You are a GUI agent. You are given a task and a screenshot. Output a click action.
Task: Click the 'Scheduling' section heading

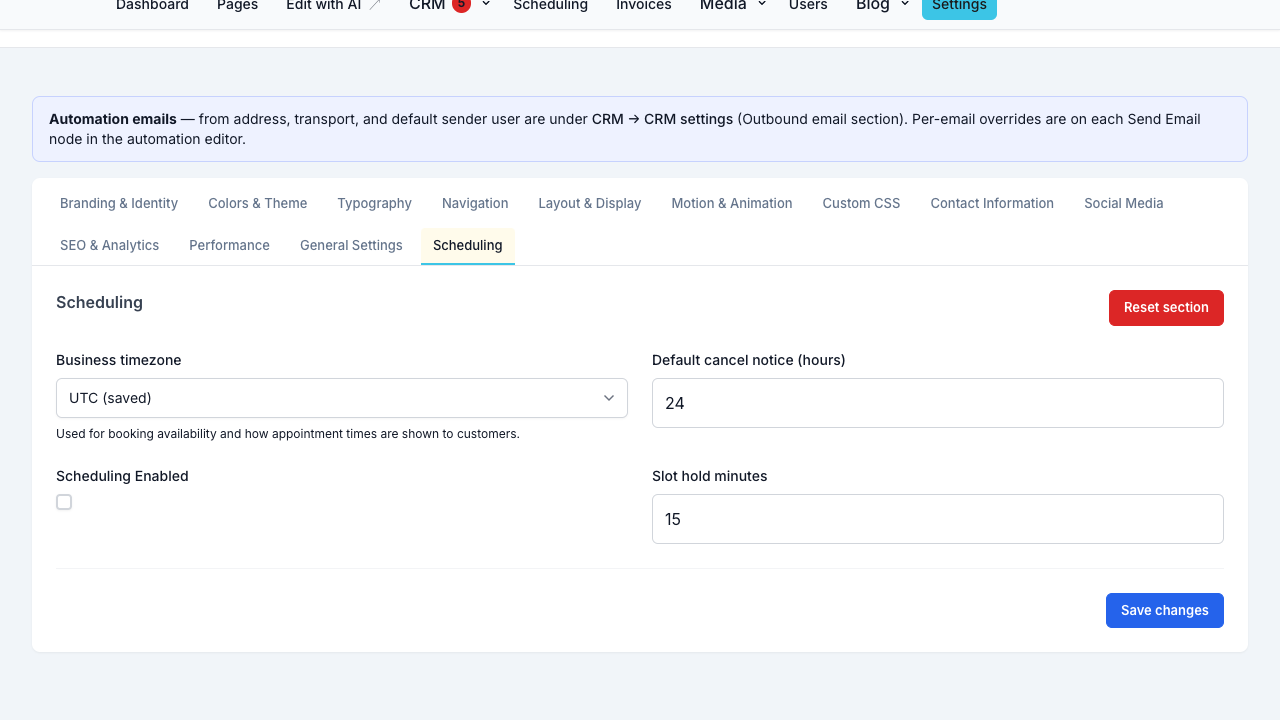coord(99,302)
